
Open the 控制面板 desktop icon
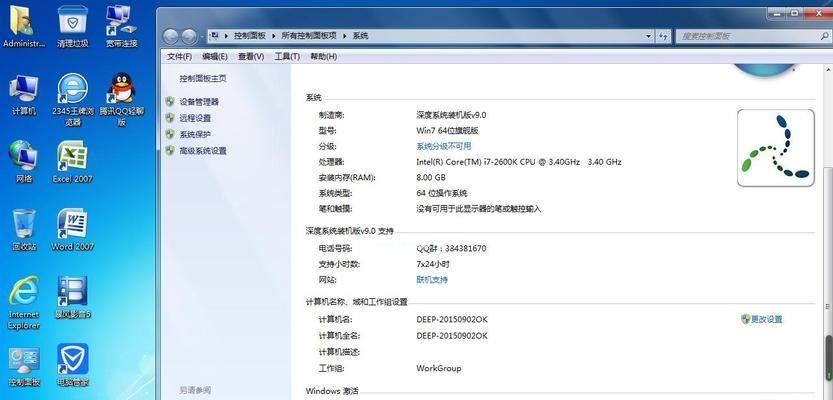coord(23,365)
